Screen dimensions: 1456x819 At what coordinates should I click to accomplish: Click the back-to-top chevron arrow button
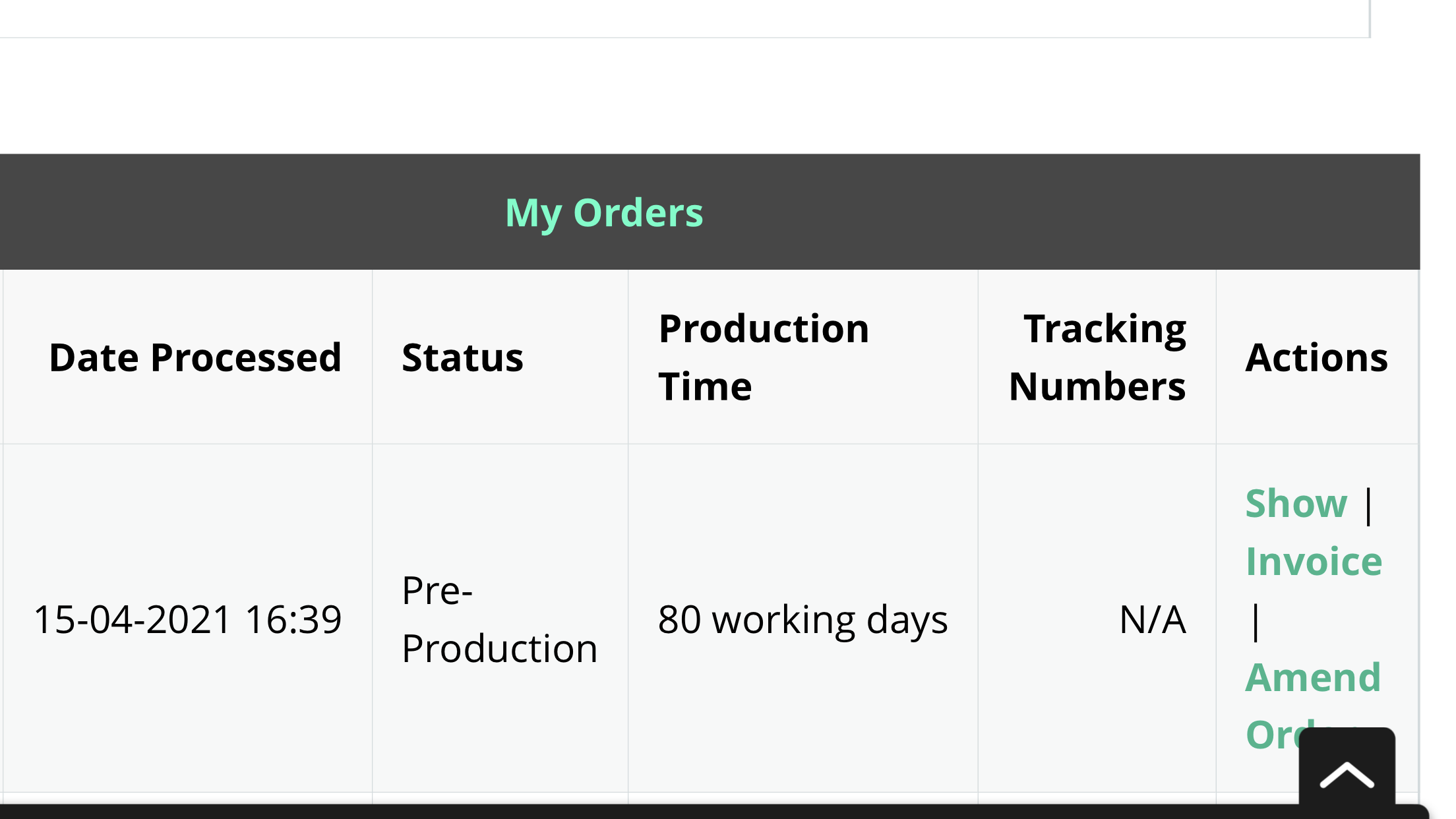point(1347,770)
